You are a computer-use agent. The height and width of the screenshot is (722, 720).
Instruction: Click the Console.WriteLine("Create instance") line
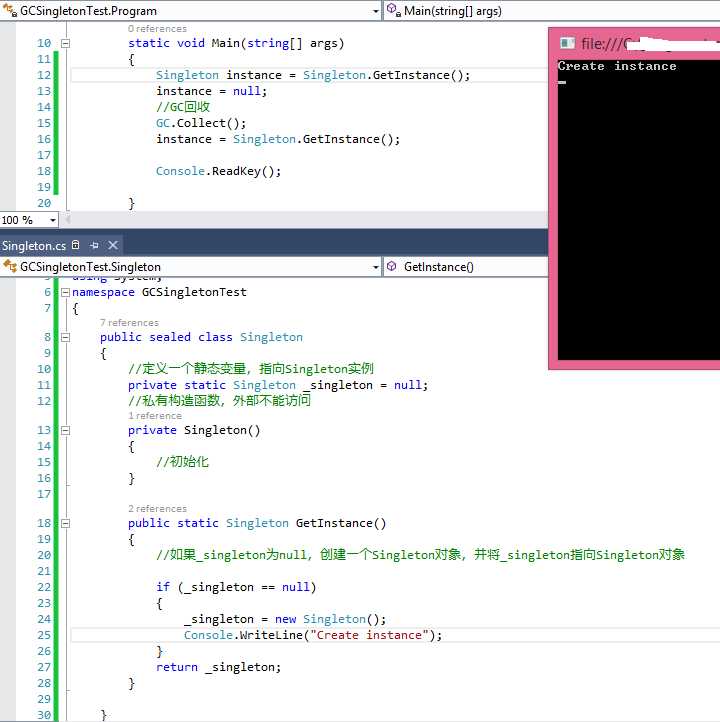coord(313,635)
